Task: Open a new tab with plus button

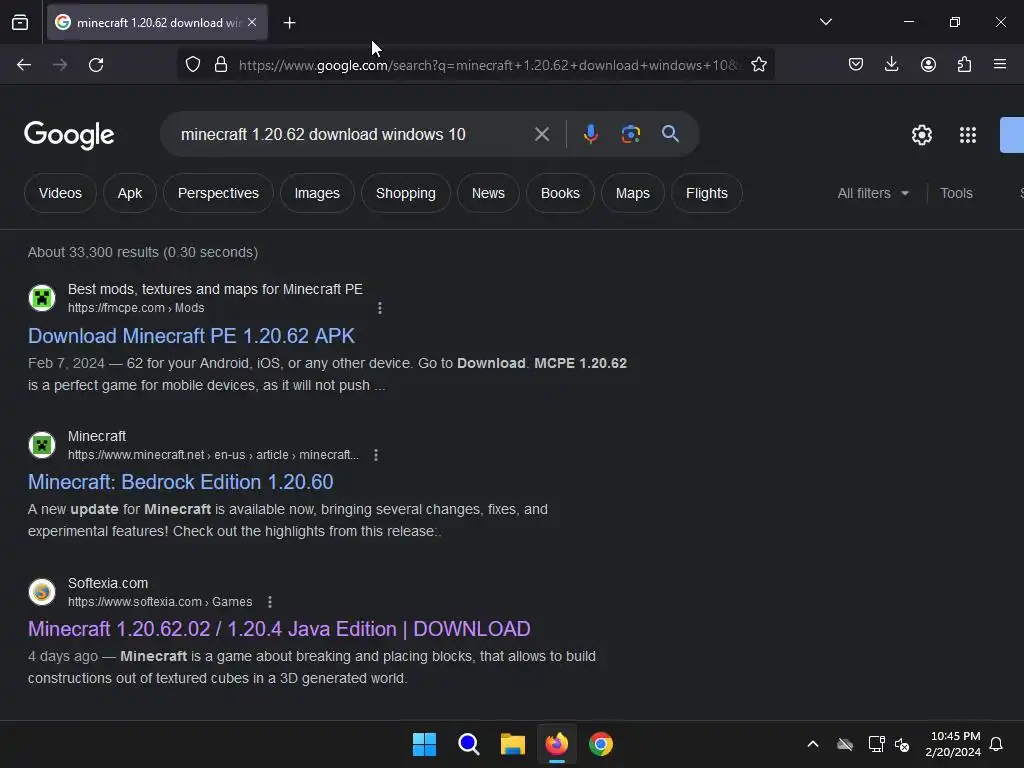Action: pos(289,23)
